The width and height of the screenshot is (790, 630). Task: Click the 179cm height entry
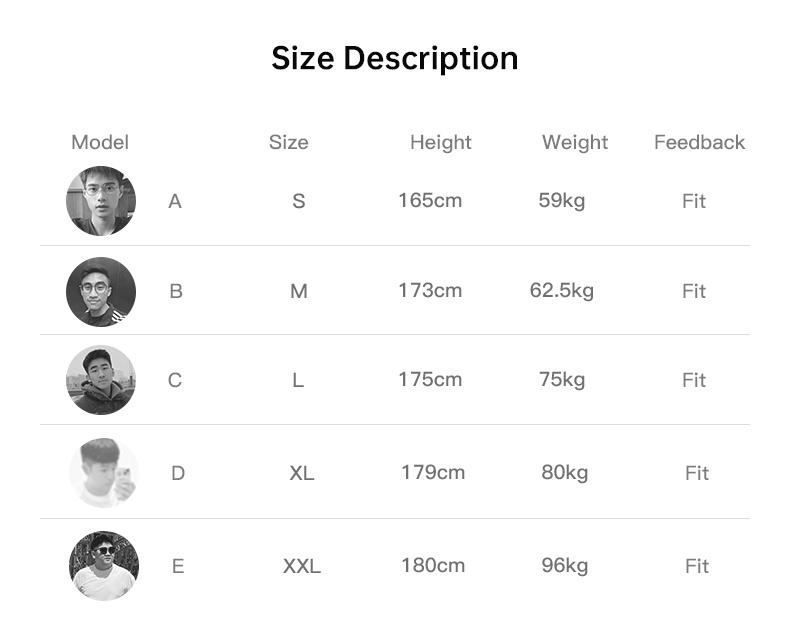click(x=433, y=473)
